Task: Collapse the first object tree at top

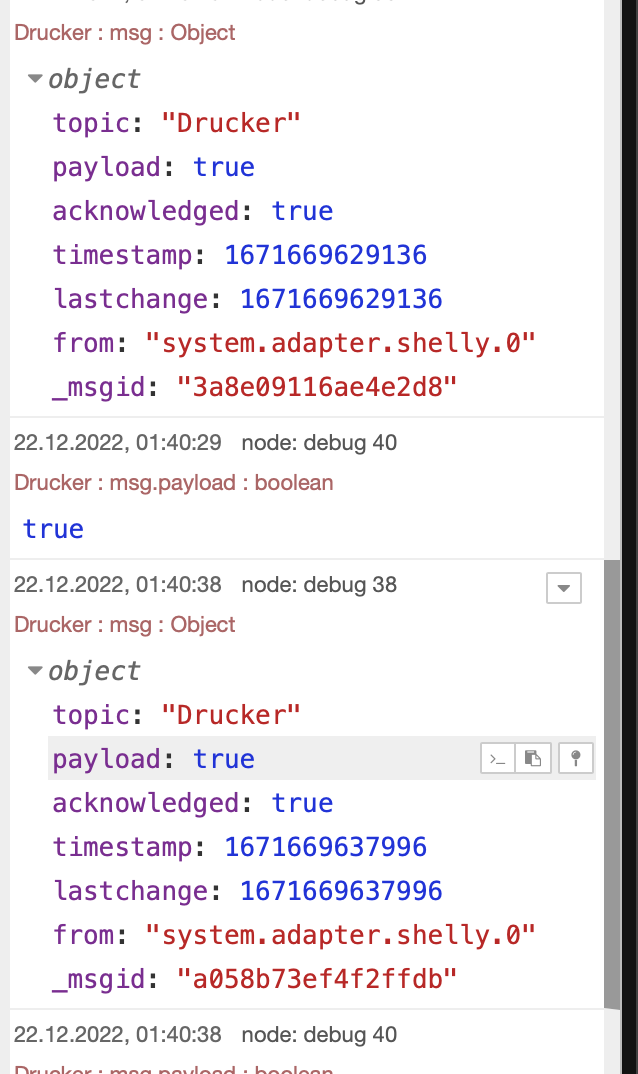Action: tap(35, 79)
